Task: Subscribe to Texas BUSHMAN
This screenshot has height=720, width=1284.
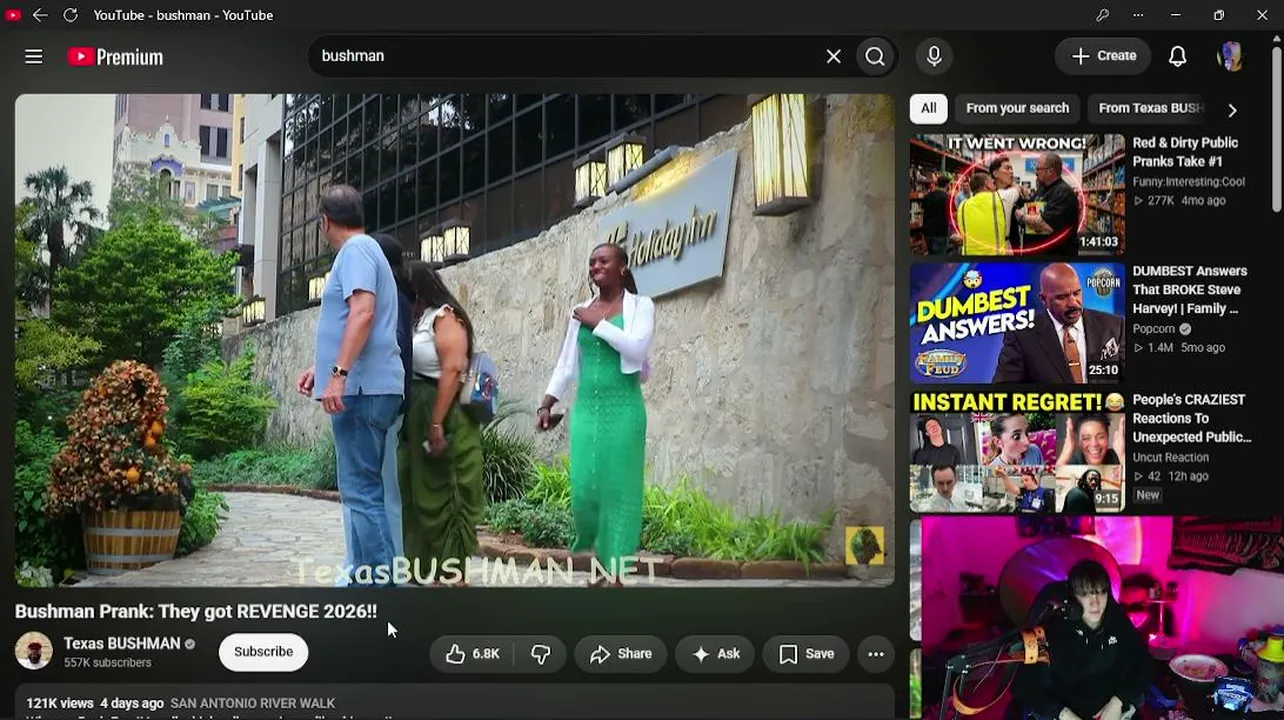Action: click(263, 652)
